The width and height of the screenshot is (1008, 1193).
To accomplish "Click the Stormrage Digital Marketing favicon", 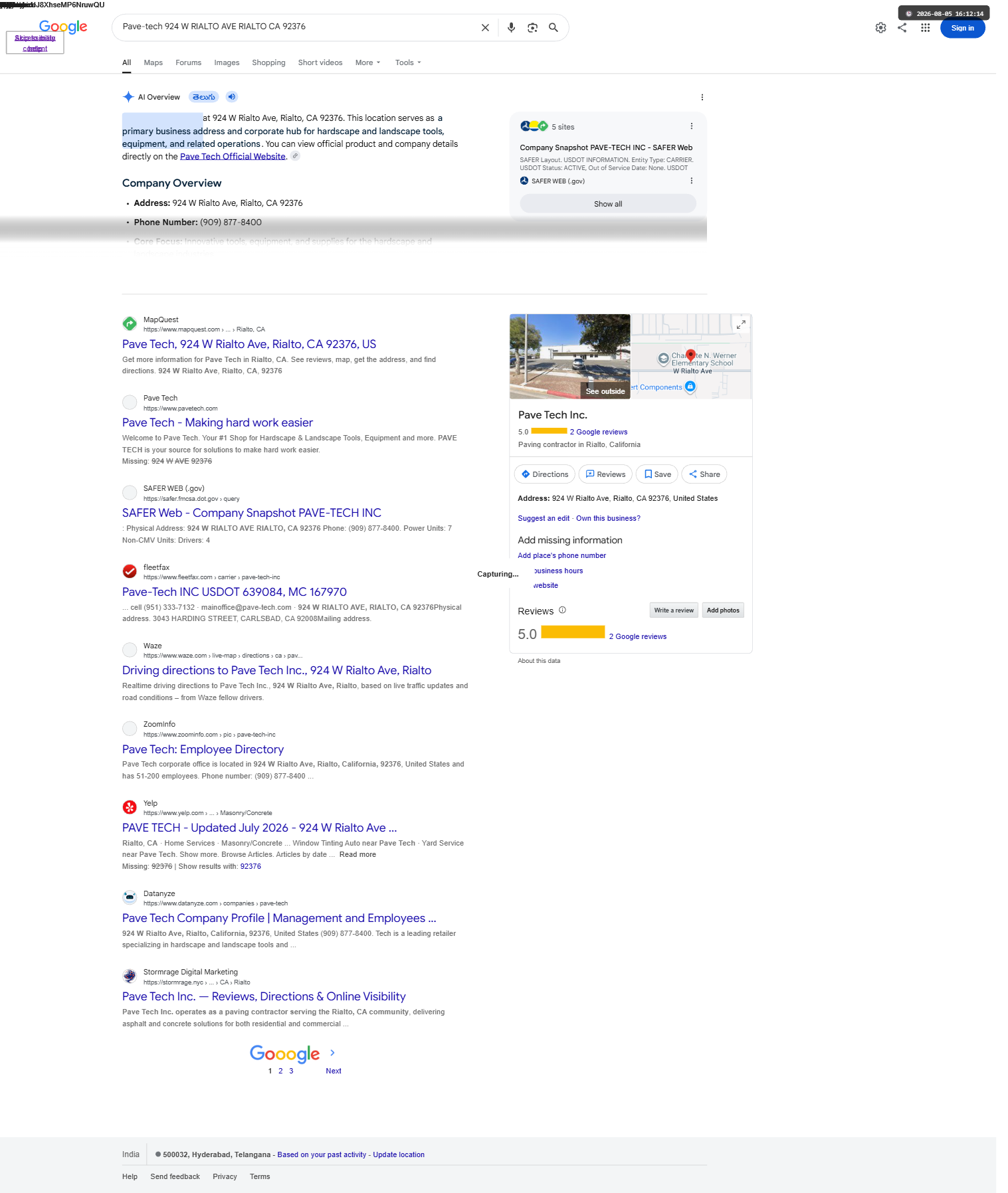I will (130, 976).
